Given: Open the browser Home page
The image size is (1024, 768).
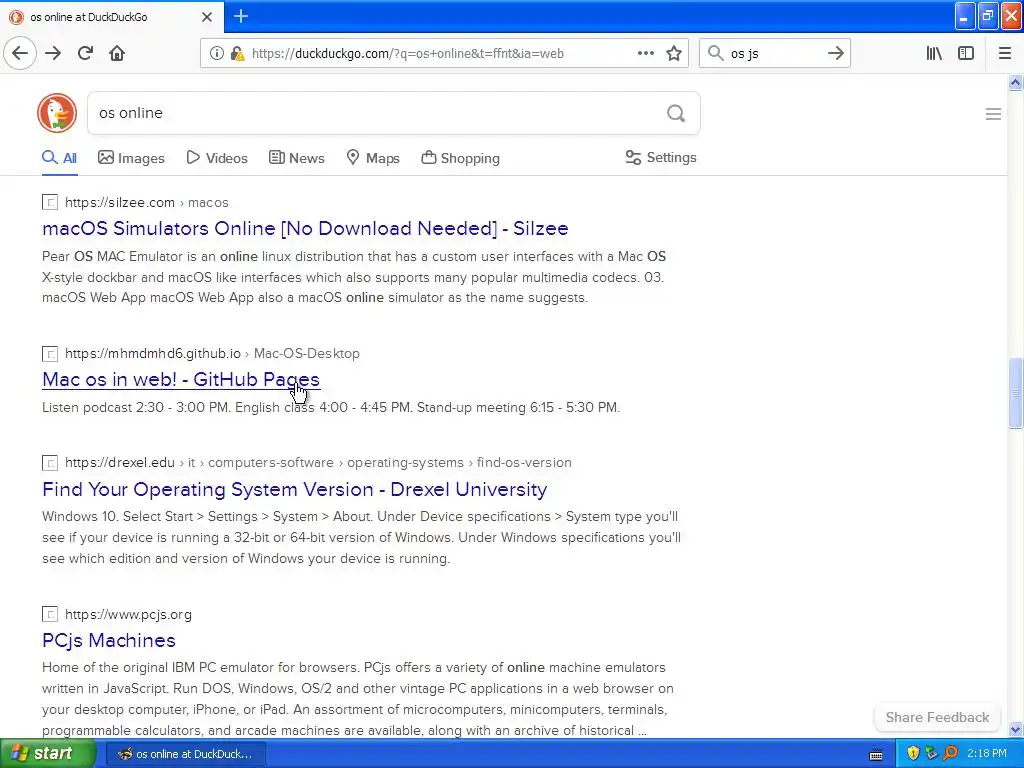Looking at the screenshot, I should pos(117,53).
